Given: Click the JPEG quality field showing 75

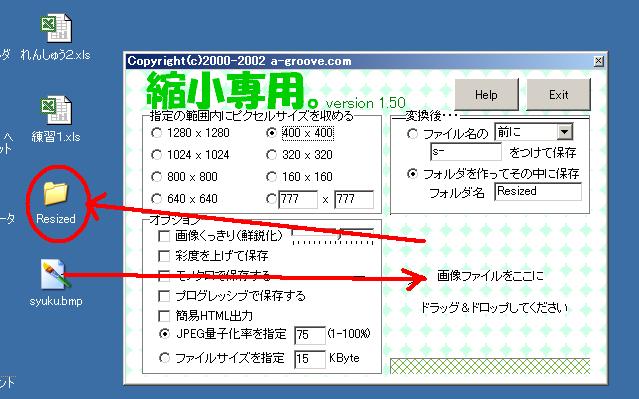Looking at the screenshot, I should point(310,335).
